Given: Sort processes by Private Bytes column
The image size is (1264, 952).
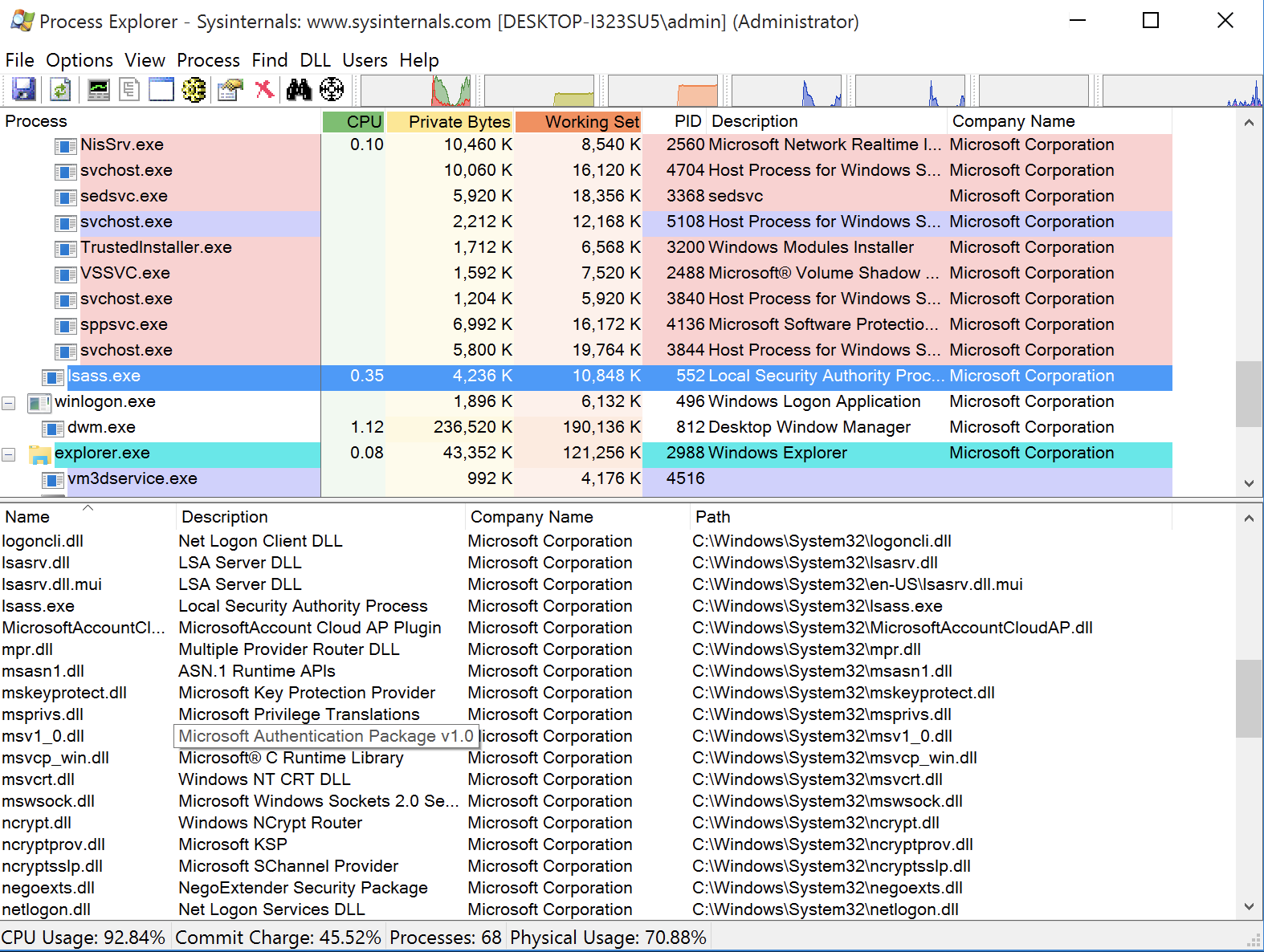Looking at the screenshot, I should coord(458,121).
